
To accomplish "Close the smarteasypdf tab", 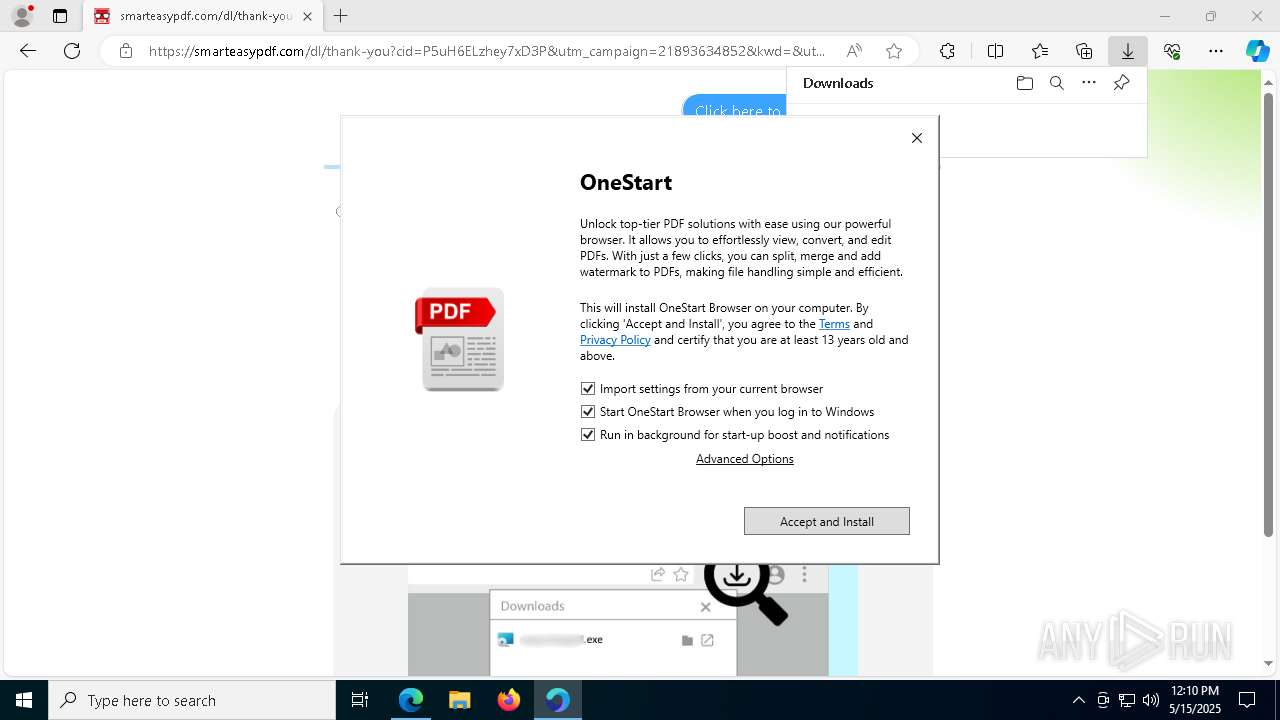I will [x=307, y=16].
